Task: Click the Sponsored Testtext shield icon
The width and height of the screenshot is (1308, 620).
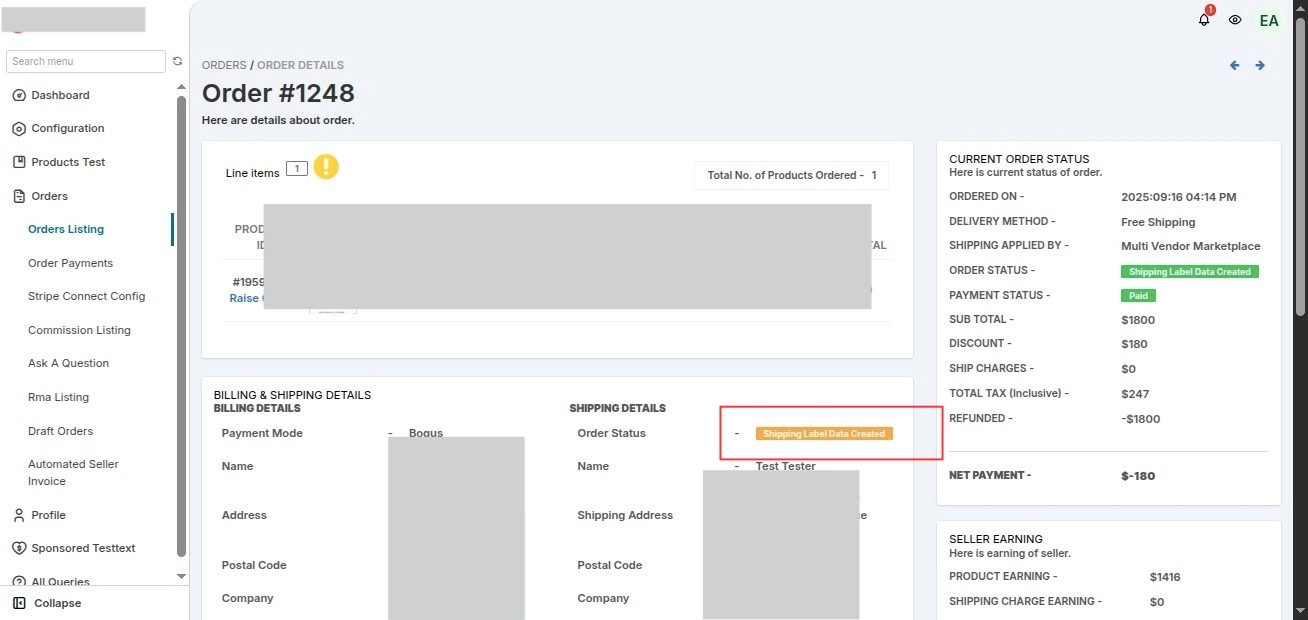Action: tap(19, 548)
